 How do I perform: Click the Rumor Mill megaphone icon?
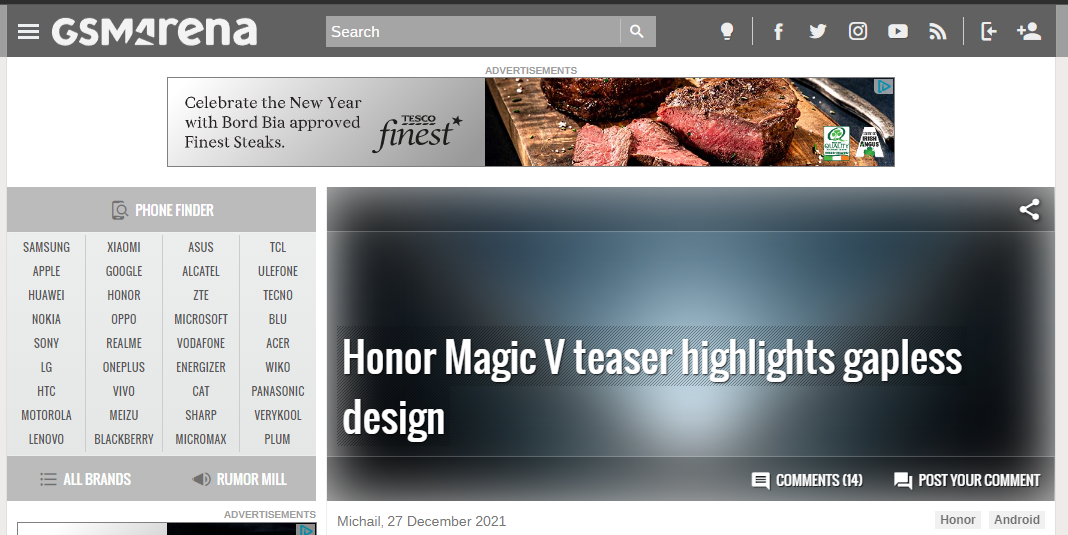click(202, 479)
